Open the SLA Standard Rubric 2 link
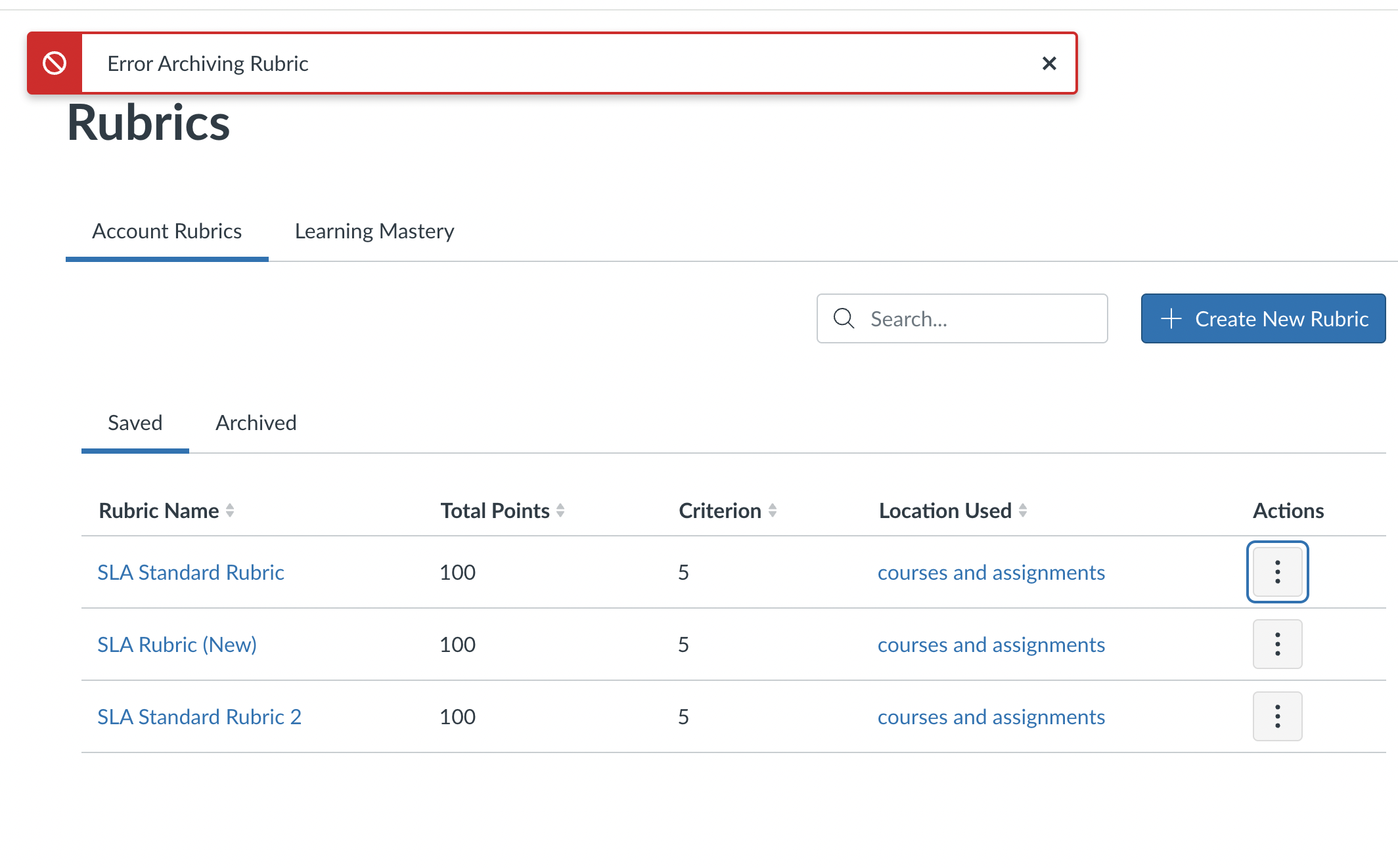This screenshot has width=1398, height=868. coord(199,717)
